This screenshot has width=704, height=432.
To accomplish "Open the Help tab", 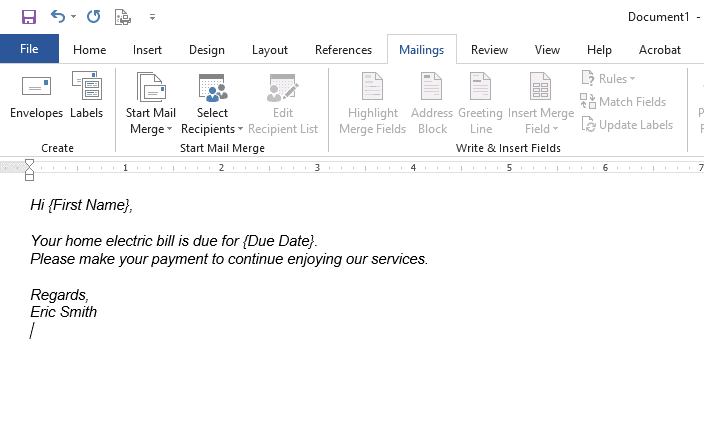I will pyautogui.click(x=599, y=49).
